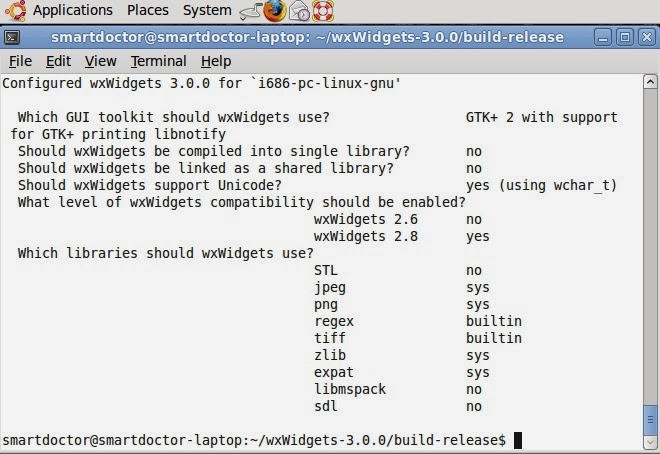Click the 'sdl' library entry
Viewport: 660px width, 454px height.
[x=325, y=406]
